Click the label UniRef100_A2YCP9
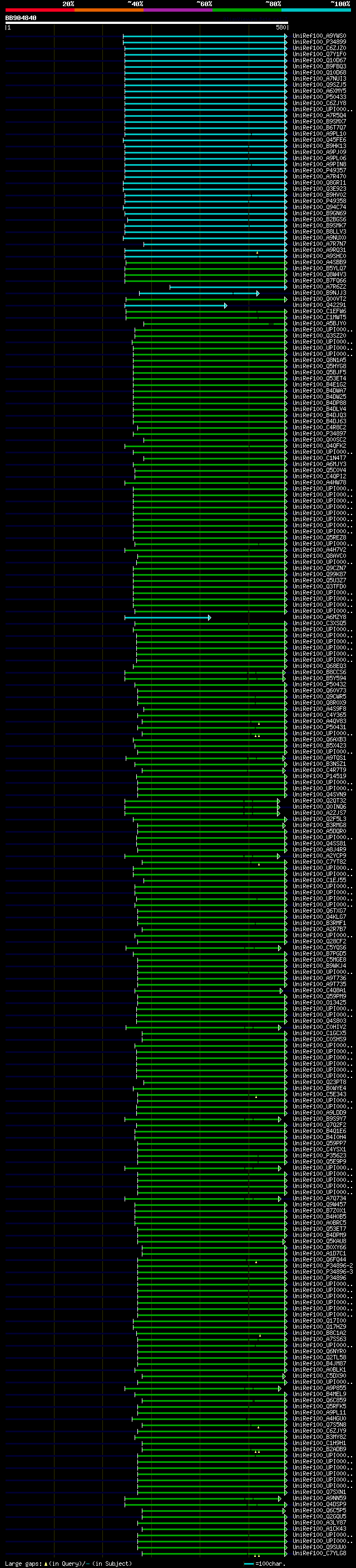The height and width of the screenshot is (1568, 356). click(x=319, y=857)
